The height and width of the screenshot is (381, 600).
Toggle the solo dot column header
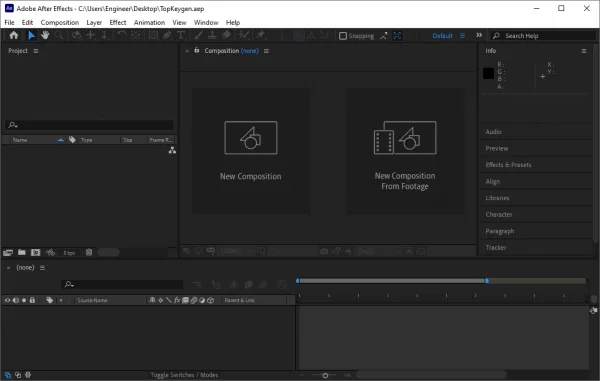[x=24, y=300]
